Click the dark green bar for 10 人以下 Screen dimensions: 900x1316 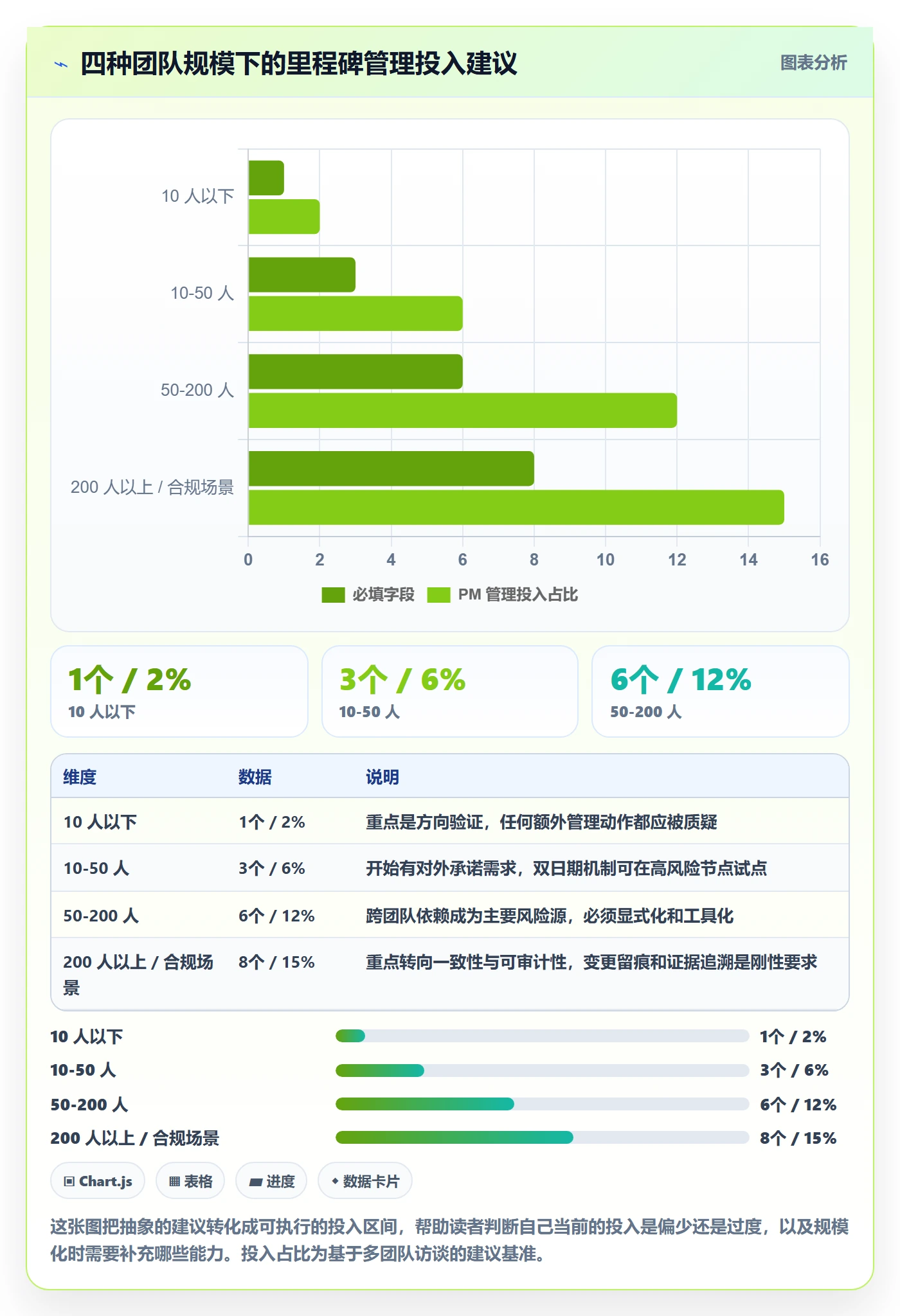pos(266,178)
